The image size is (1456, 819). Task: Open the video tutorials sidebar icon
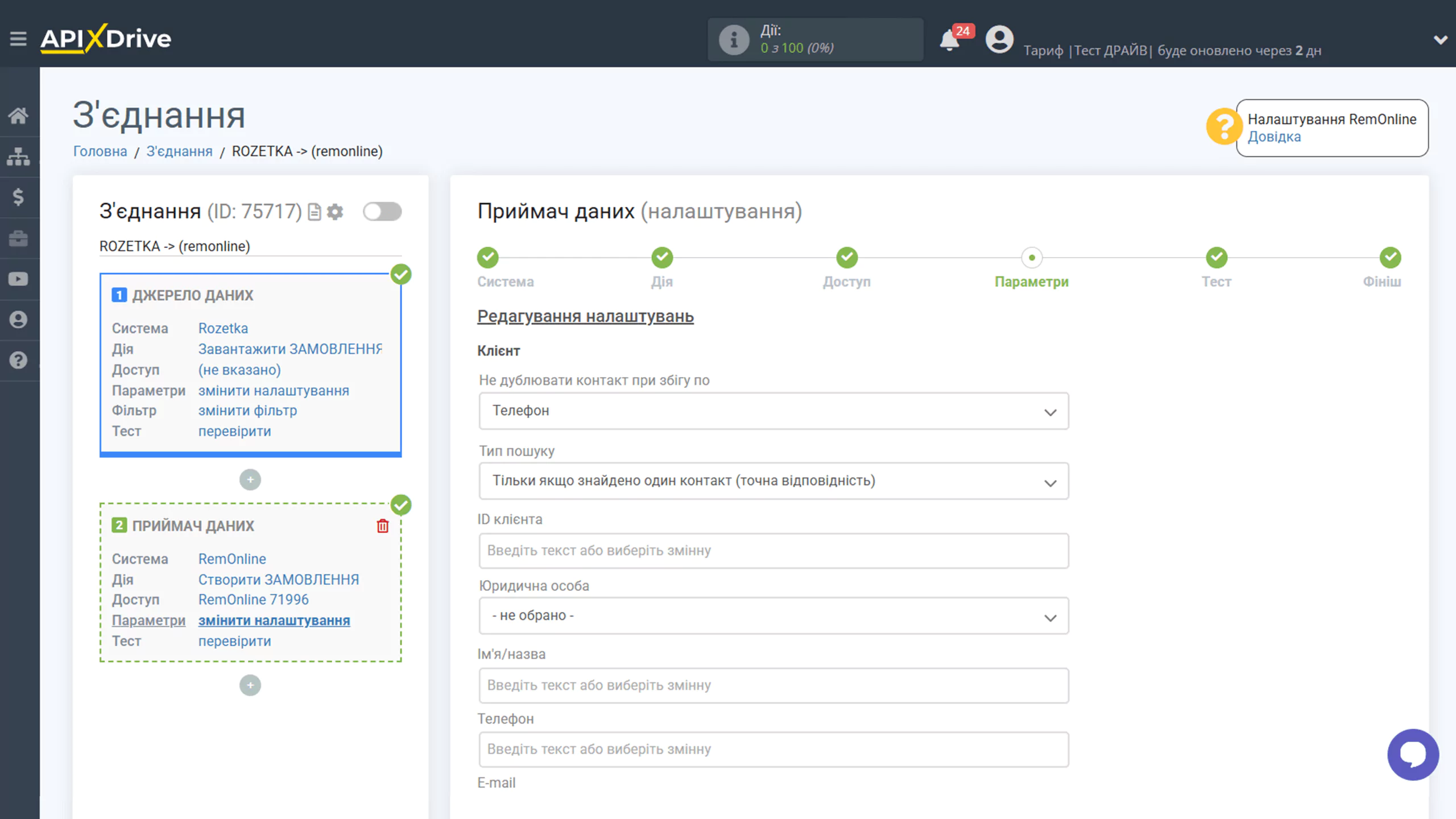[x=18, y=279]
